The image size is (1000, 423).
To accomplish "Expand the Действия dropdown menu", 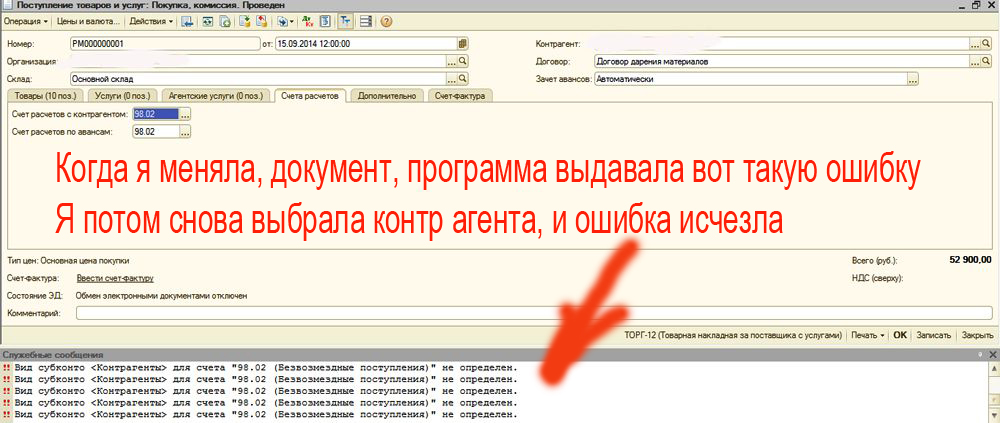I will point(151,21).
